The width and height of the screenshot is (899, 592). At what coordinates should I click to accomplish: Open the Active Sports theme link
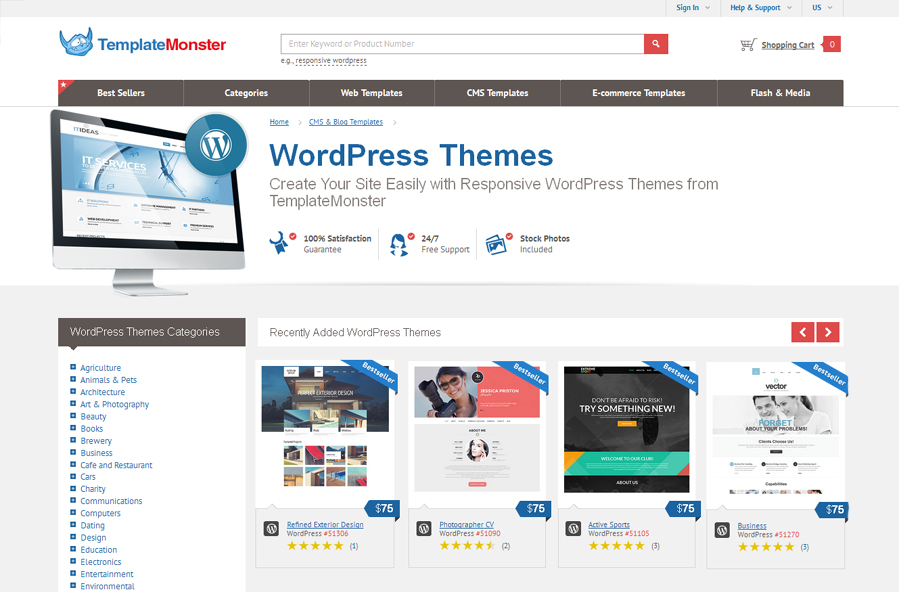click(609, 524)
